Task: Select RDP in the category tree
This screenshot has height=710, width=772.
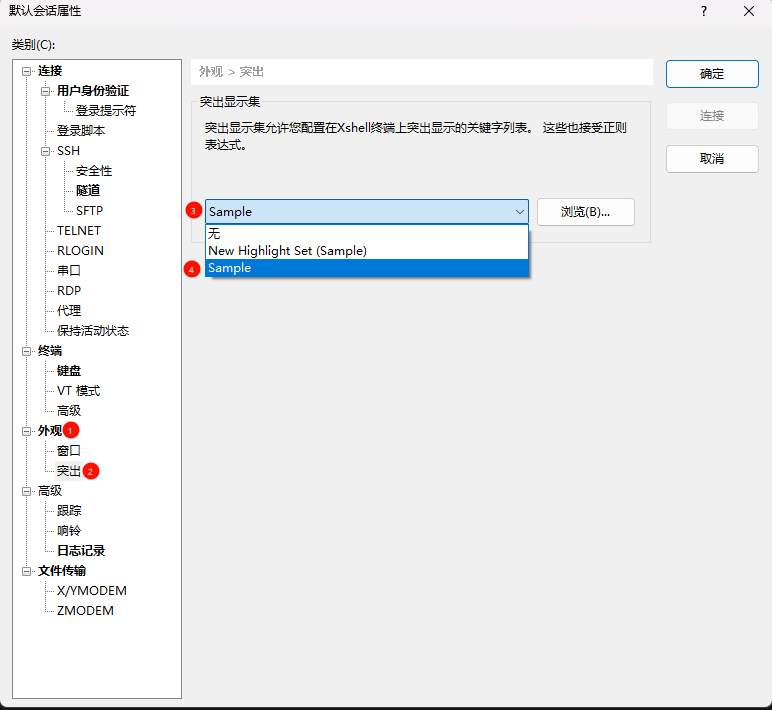Action: click(69, 290)
